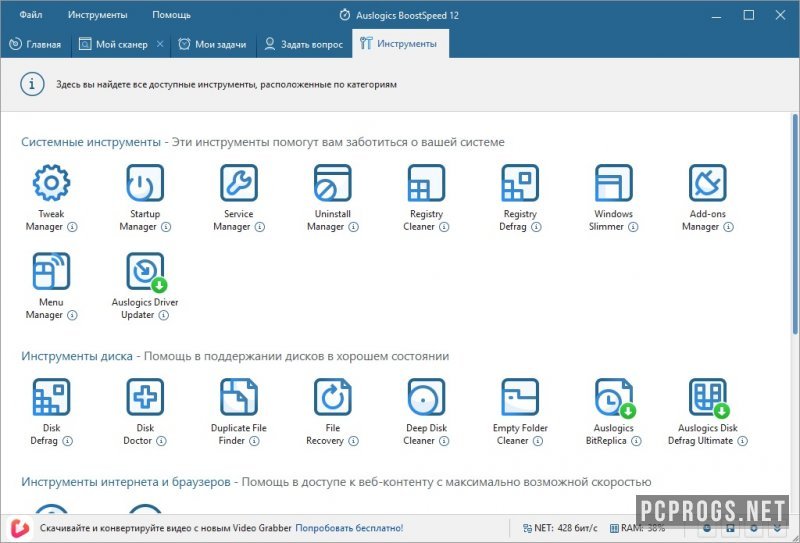Show info for Service Manager
Screen dimensions: 800x543
click(x=260, y=227)
